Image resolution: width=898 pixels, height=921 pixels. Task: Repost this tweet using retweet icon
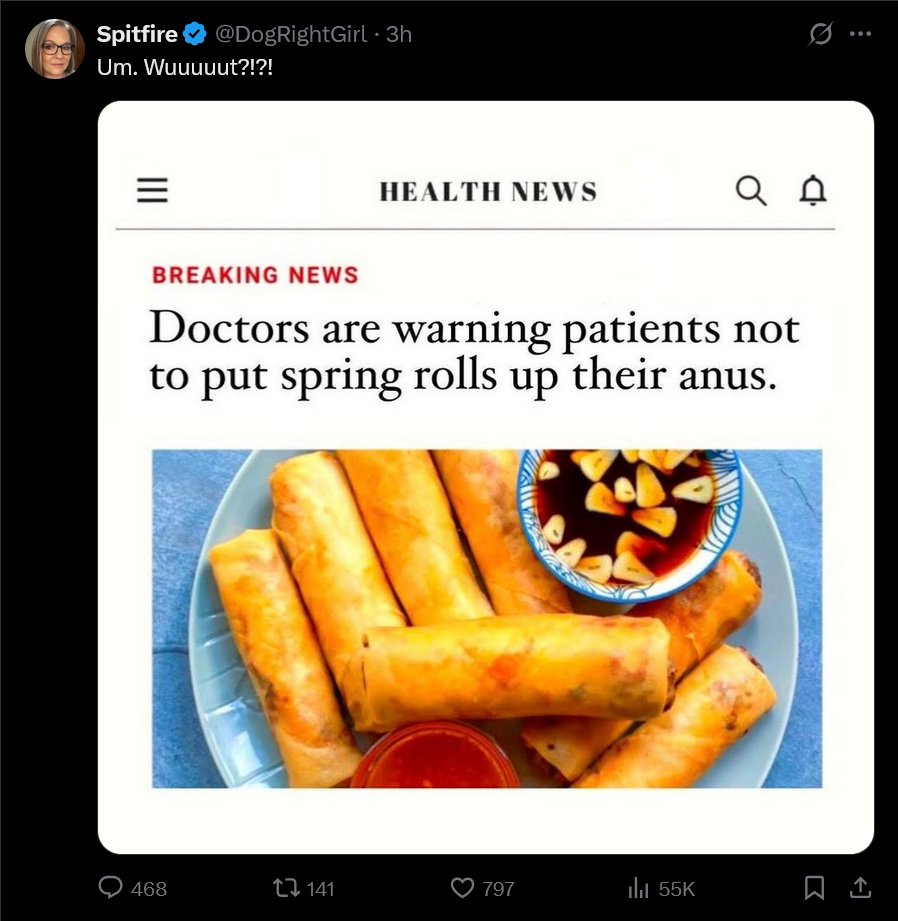[286, 888]
